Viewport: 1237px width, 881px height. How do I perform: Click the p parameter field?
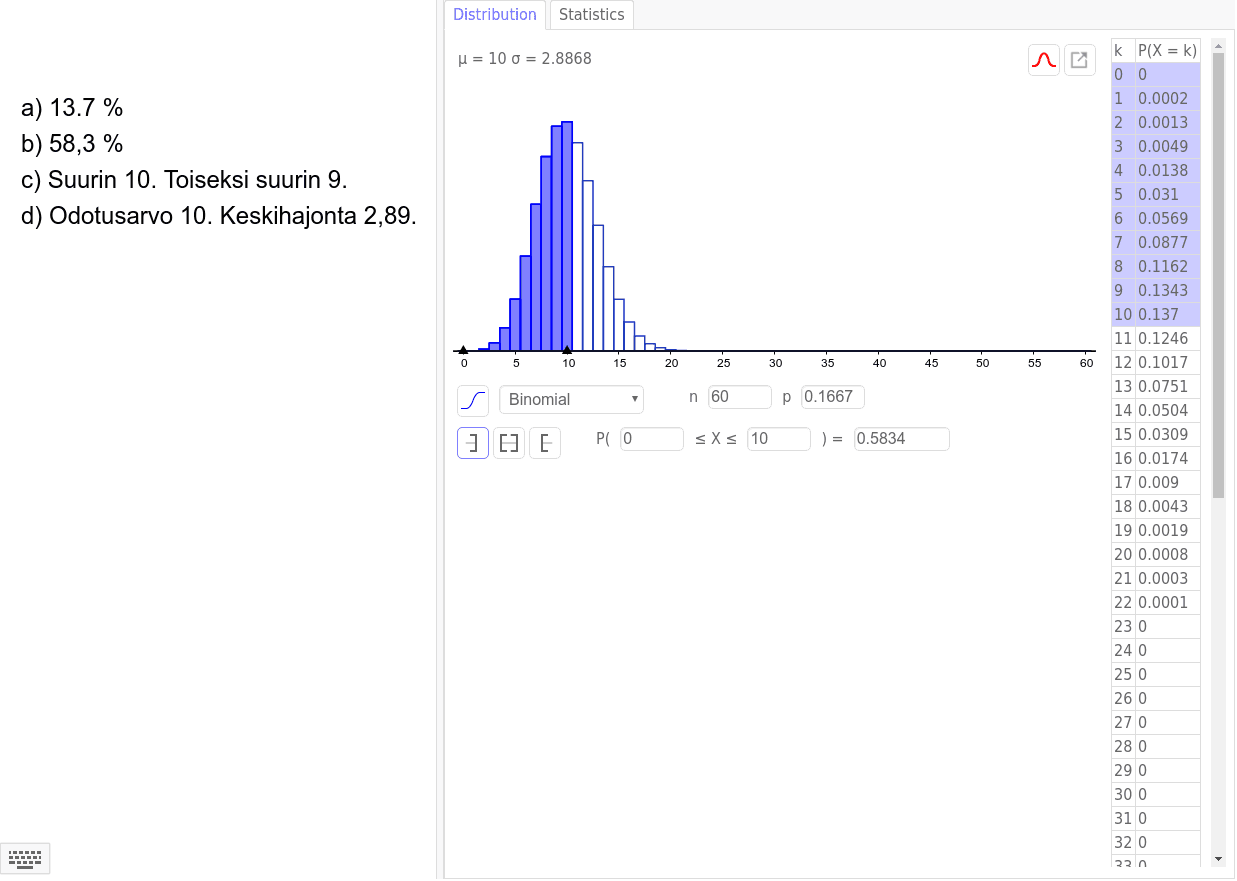[832, 397]
